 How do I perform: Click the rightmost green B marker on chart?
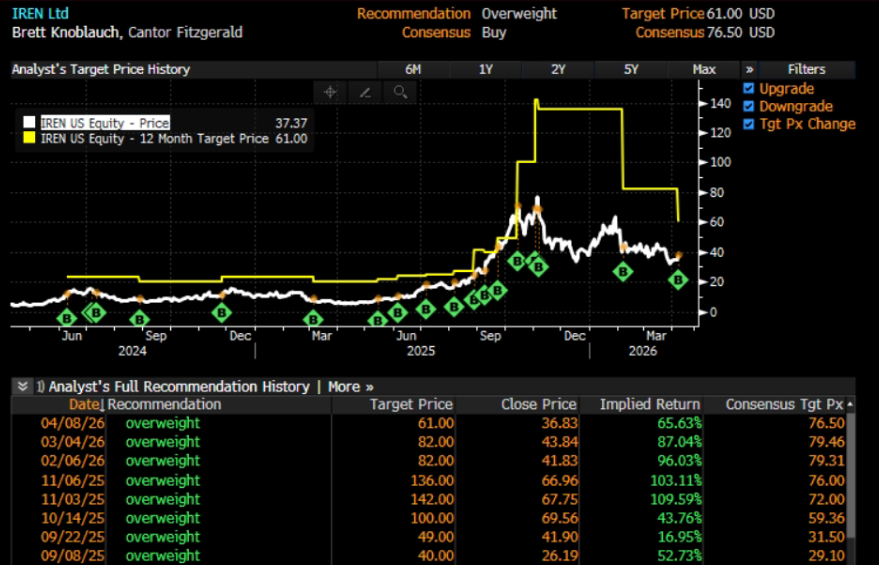click(678, 279)
